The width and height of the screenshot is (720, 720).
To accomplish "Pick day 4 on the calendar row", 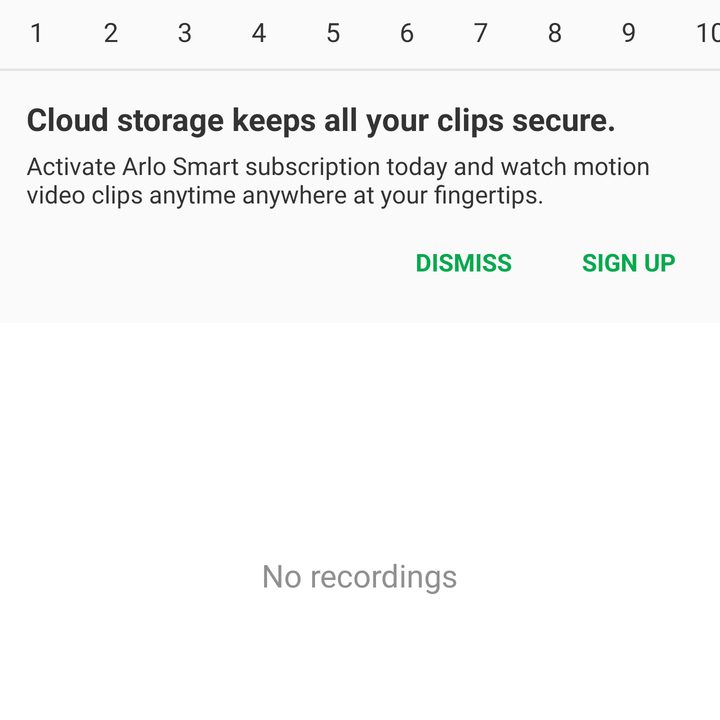I will point(259,33).
